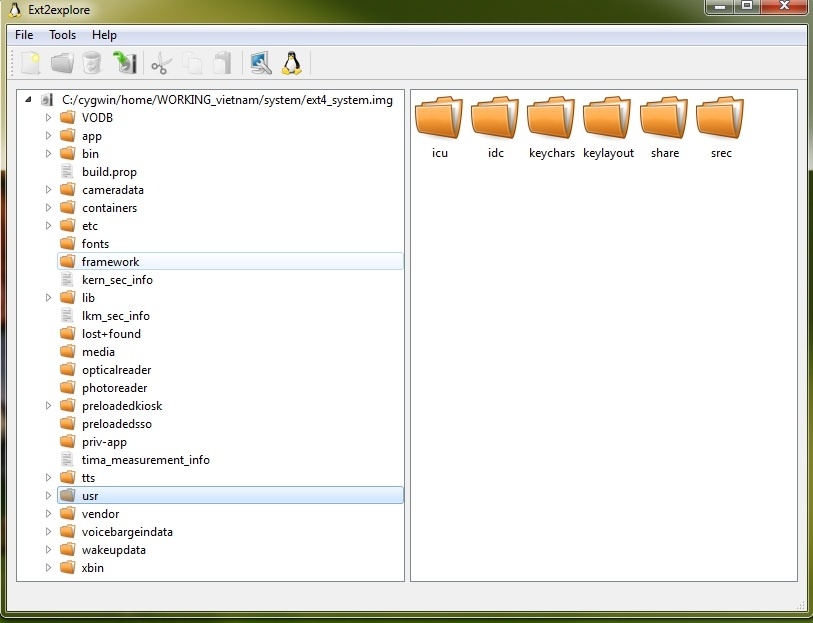This screenshot has width=813, height=623.
Task: Click the monitor with wrench settings icon
Action: [261, 63]
